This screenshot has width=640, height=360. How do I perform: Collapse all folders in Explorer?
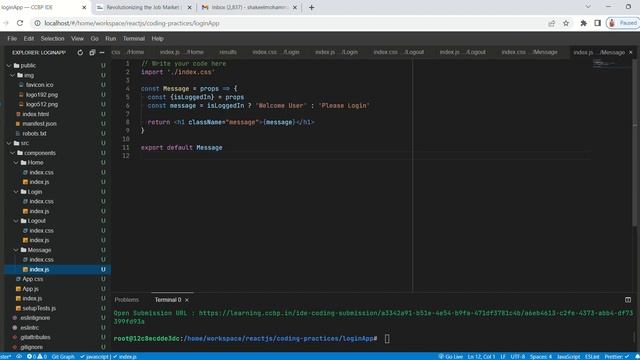[92, 53]
